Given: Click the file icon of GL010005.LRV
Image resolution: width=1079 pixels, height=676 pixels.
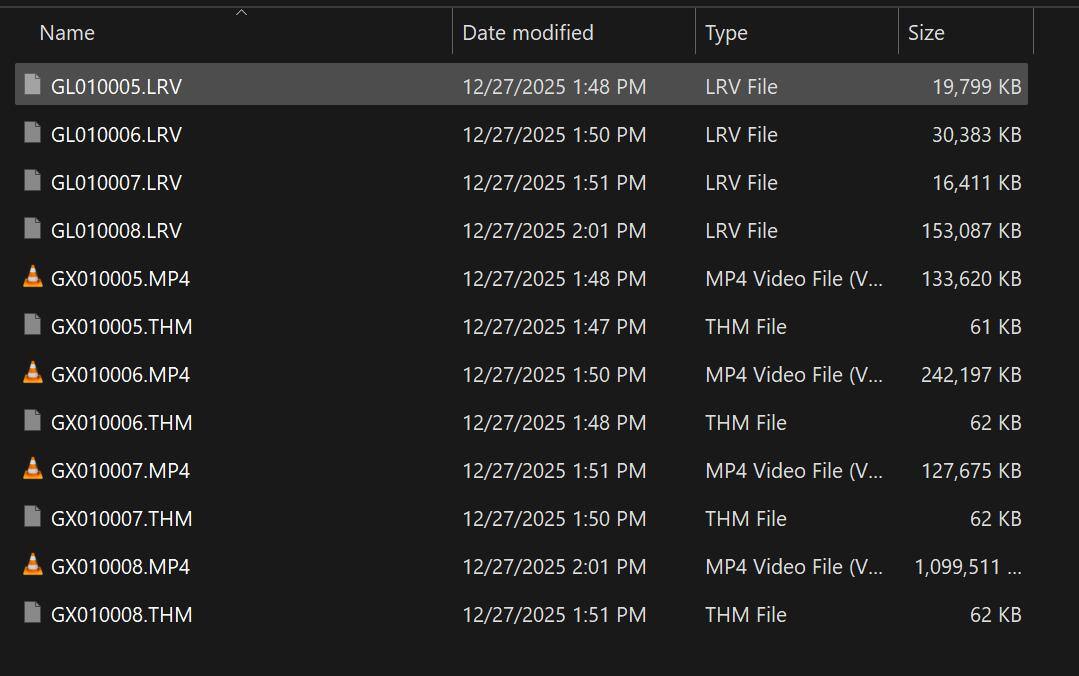Looking at the screenshot, I should 33,86.
